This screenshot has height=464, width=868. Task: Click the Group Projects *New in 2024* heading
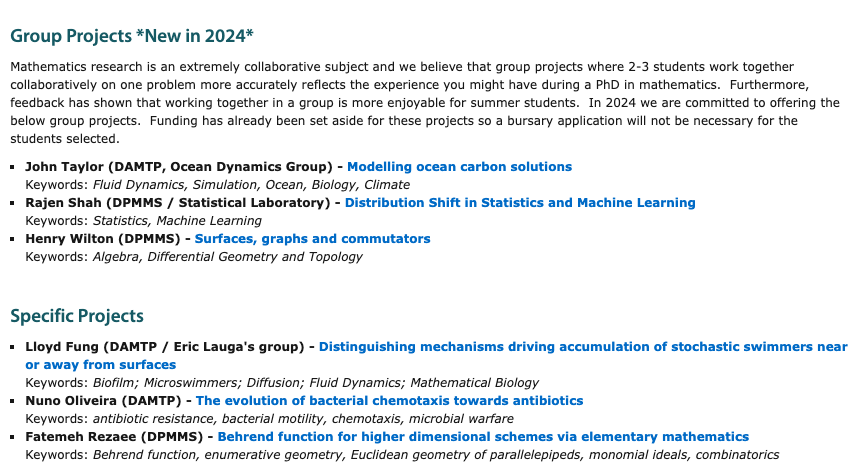click(x=132, y=35)
